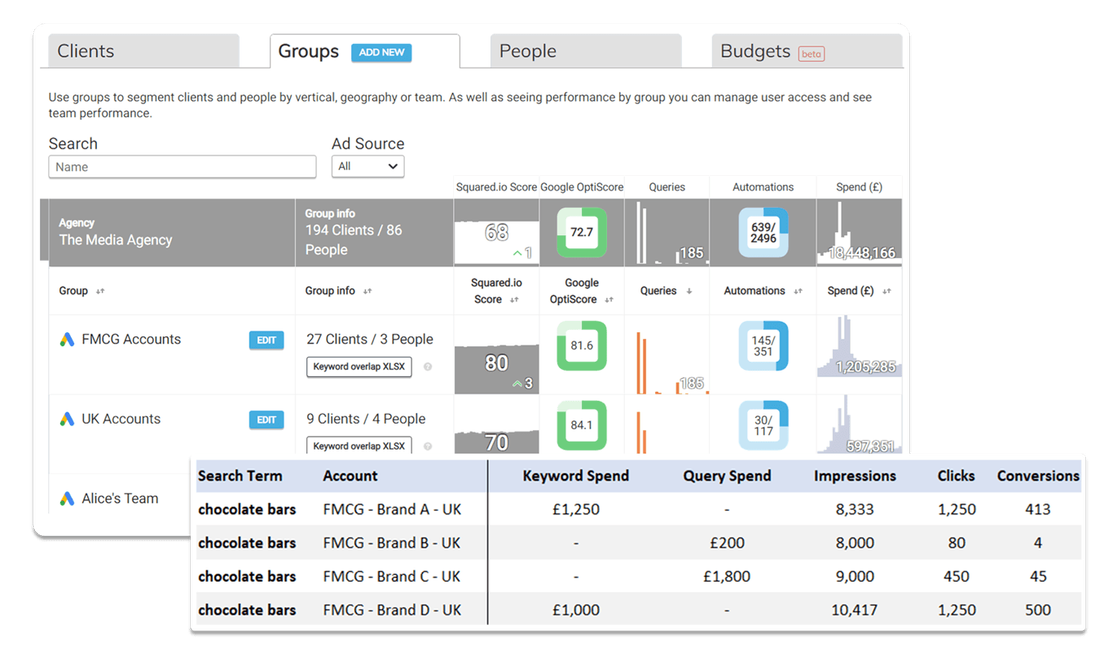Image resolution: width=1100 pixels, height=650 pixels.
Task: Click Google Ads icon beside Alice's Team
Action: (x=67, y=499)
